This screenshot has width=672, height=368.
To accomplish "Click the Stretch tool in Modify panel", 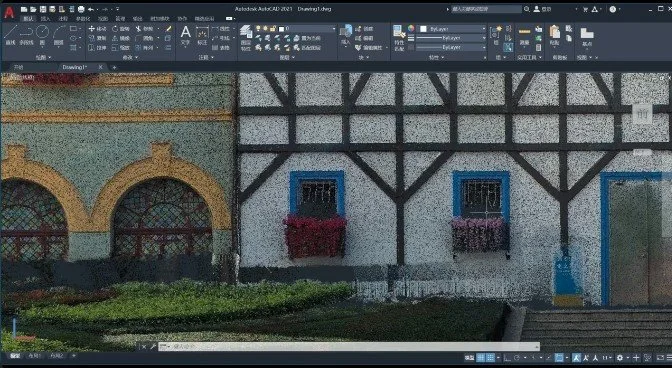I will coord(97,48).
